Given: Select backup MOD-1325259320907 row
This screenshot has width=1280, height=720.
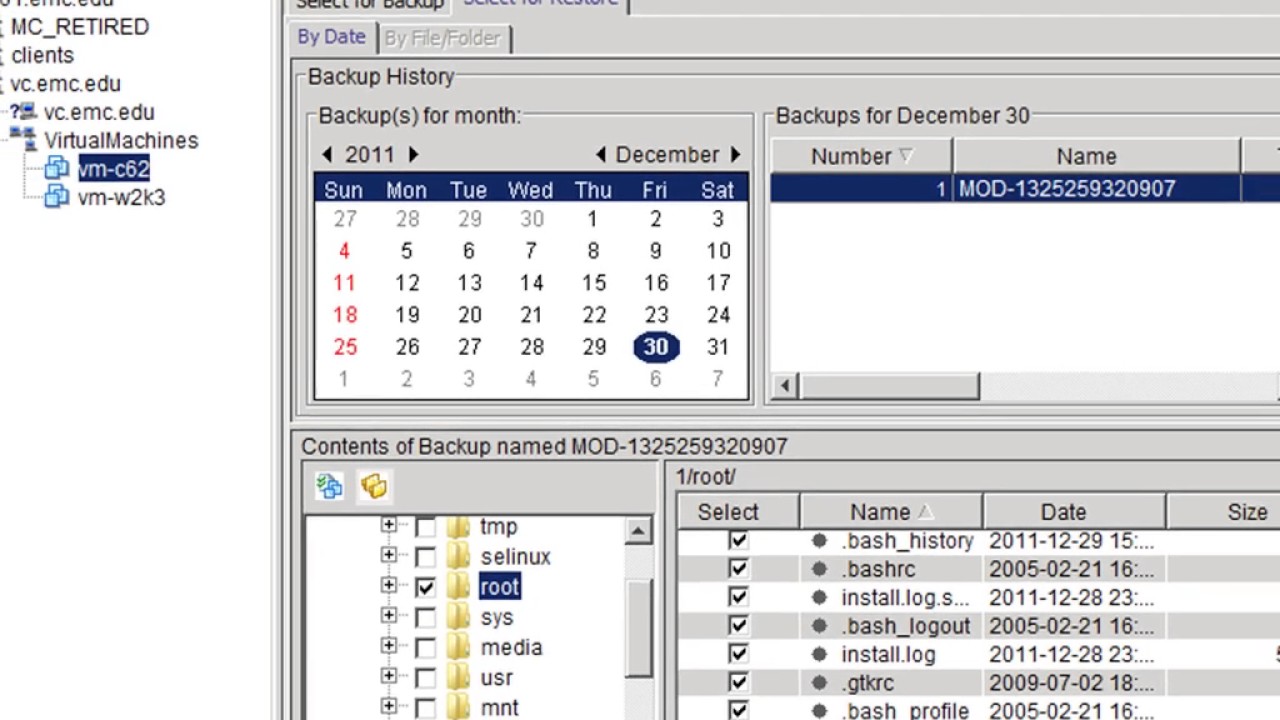Looking at the screenshot, I should click(x=1025, y=189).
